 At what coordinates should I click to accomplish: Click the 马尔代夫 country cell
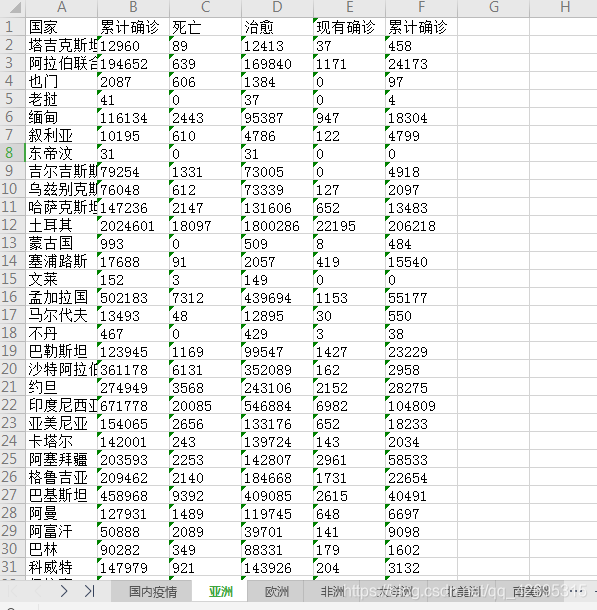point(61,315)
